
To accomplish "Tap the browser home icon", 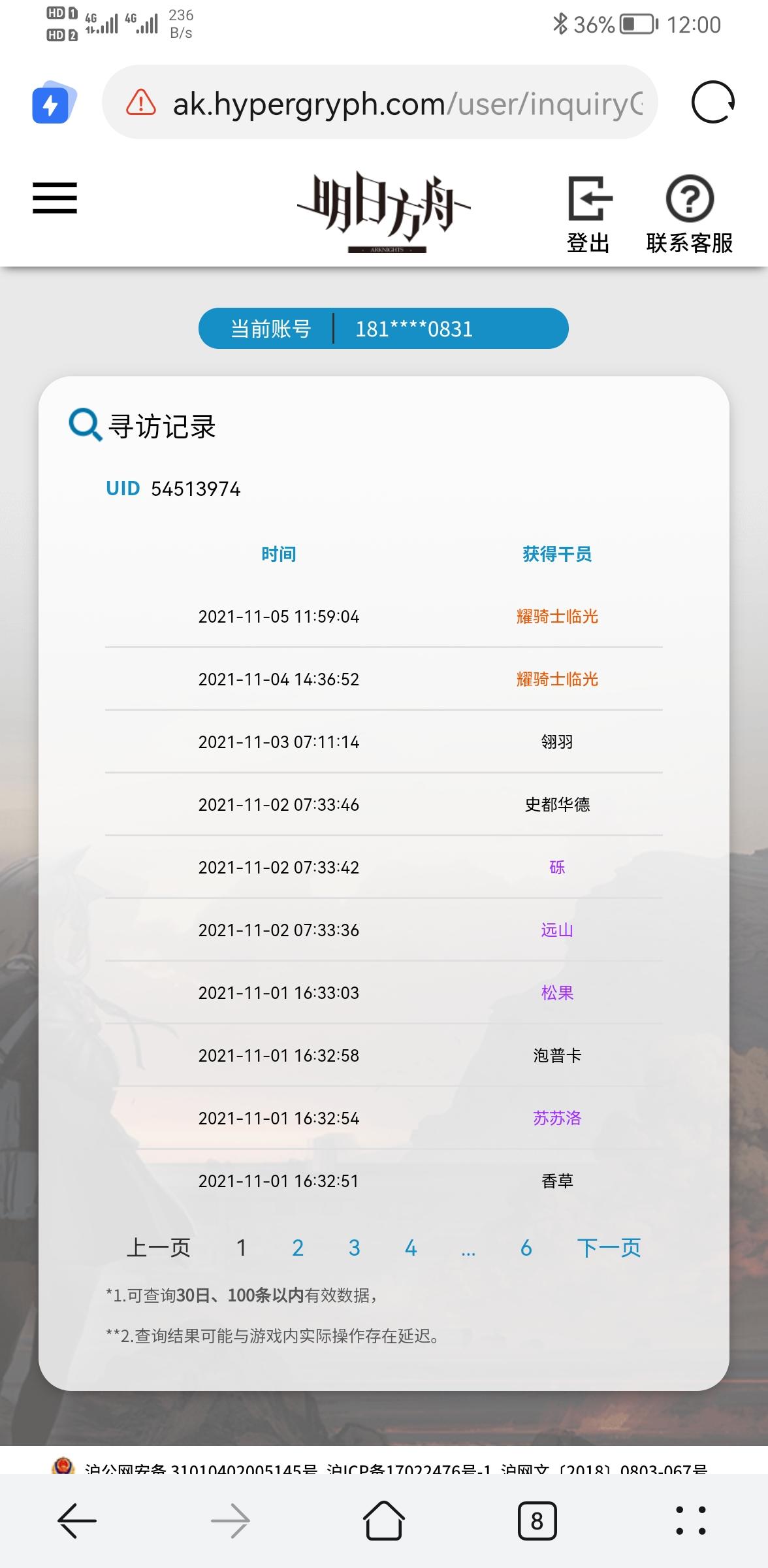I will pyautogui.click(x=383, y=1520).
